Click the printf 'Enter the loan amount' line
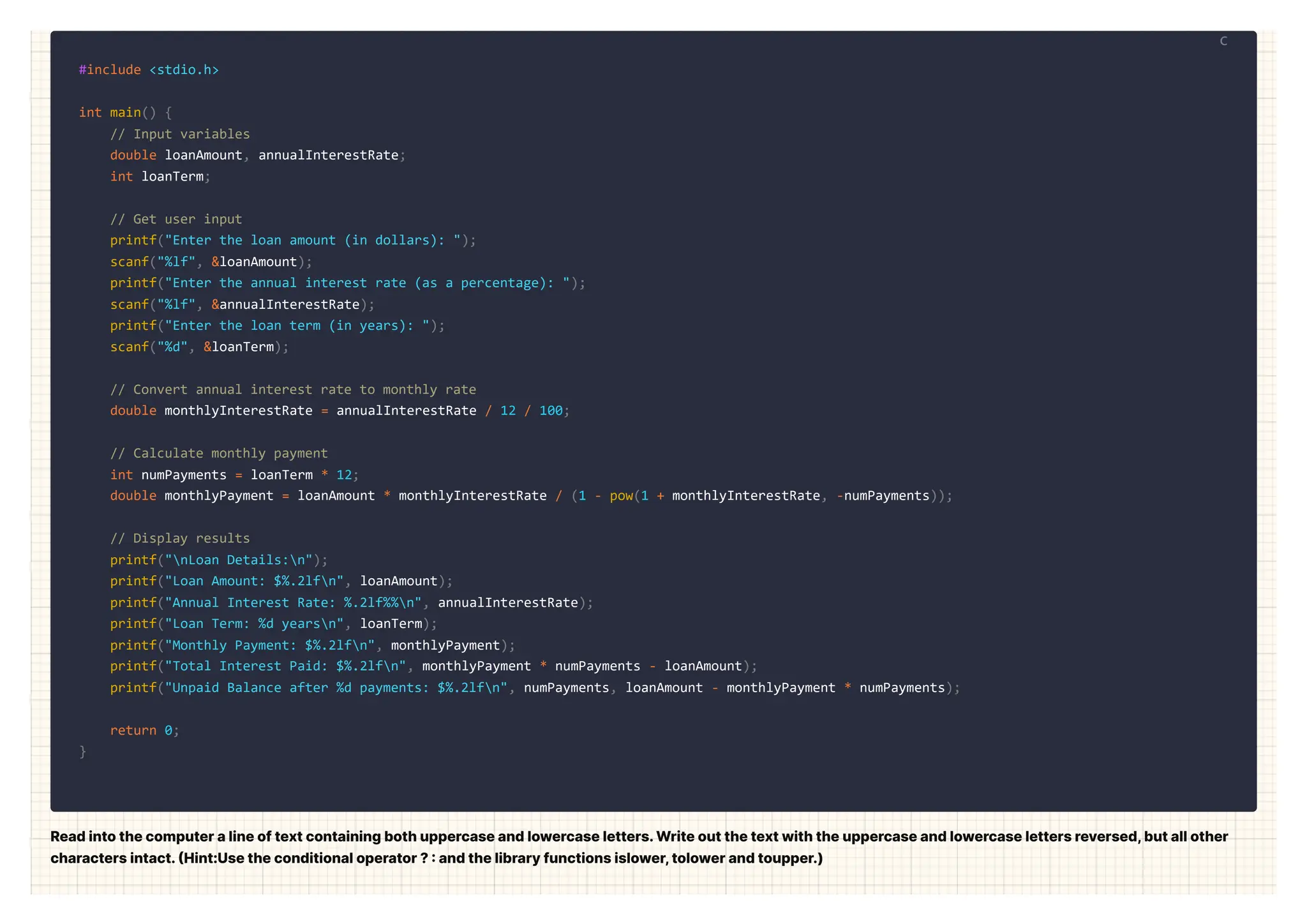1307x924 pixels. coord(293,240)
